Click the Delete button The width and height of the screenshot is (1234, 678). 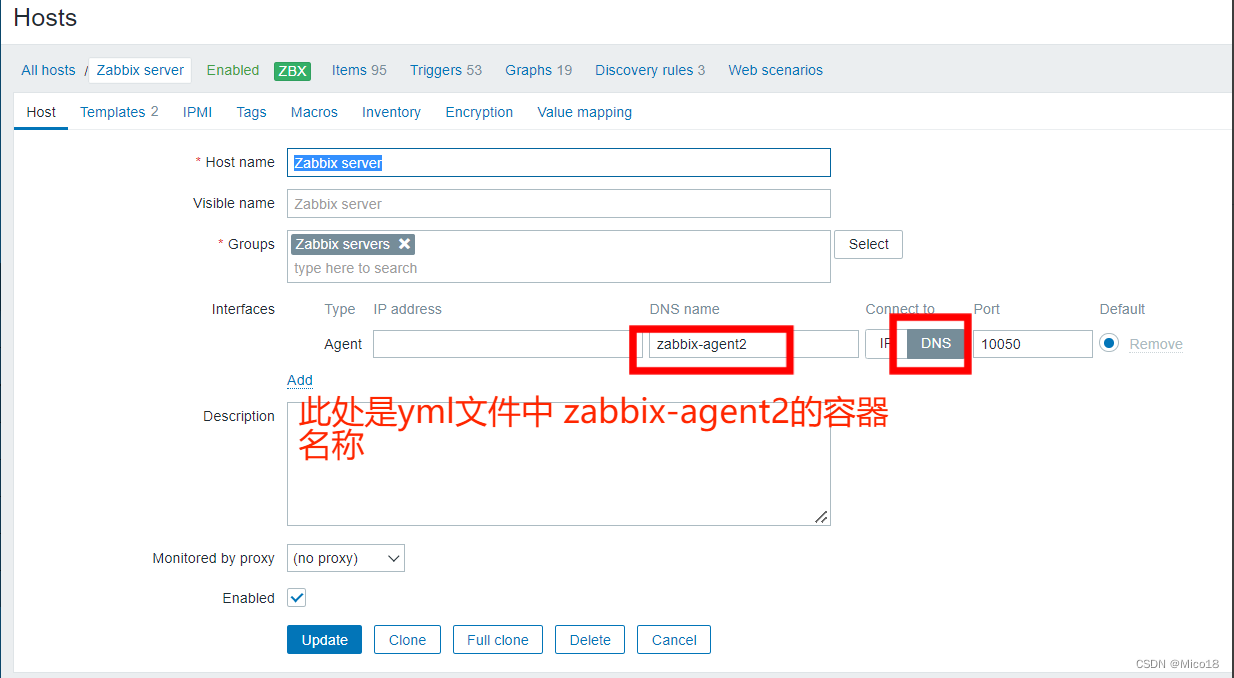(590, 640)
